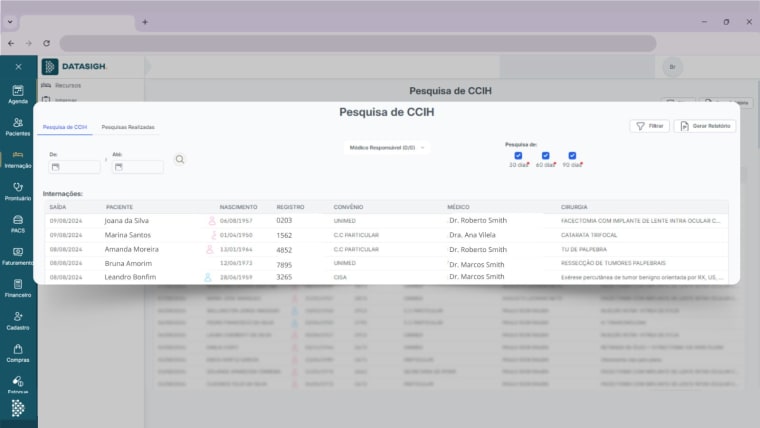Open the Cadastro module
The image size is (760, 428).
[18, 321]
